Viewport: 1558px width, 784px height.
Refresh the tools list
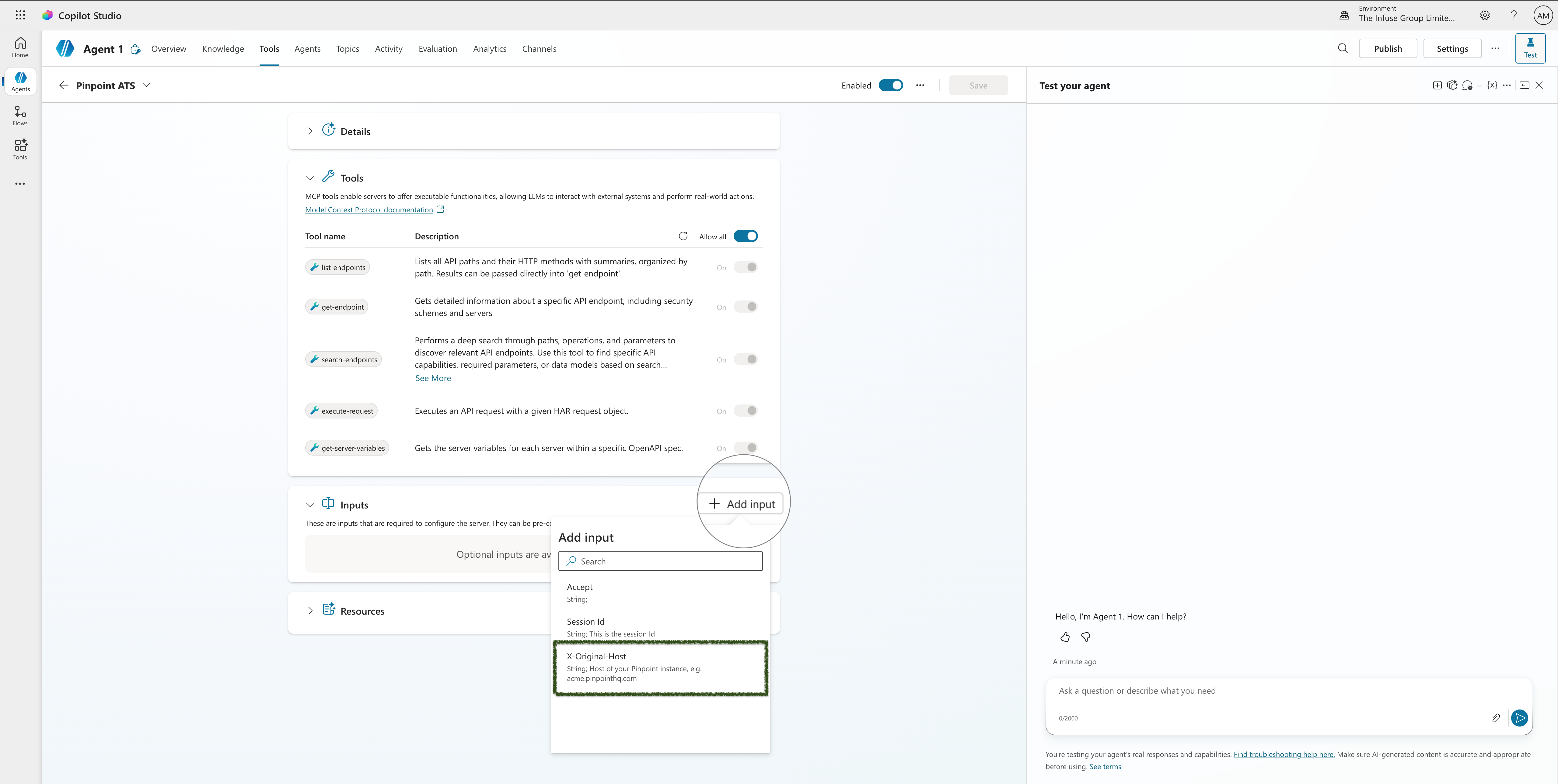click(683, 236)
